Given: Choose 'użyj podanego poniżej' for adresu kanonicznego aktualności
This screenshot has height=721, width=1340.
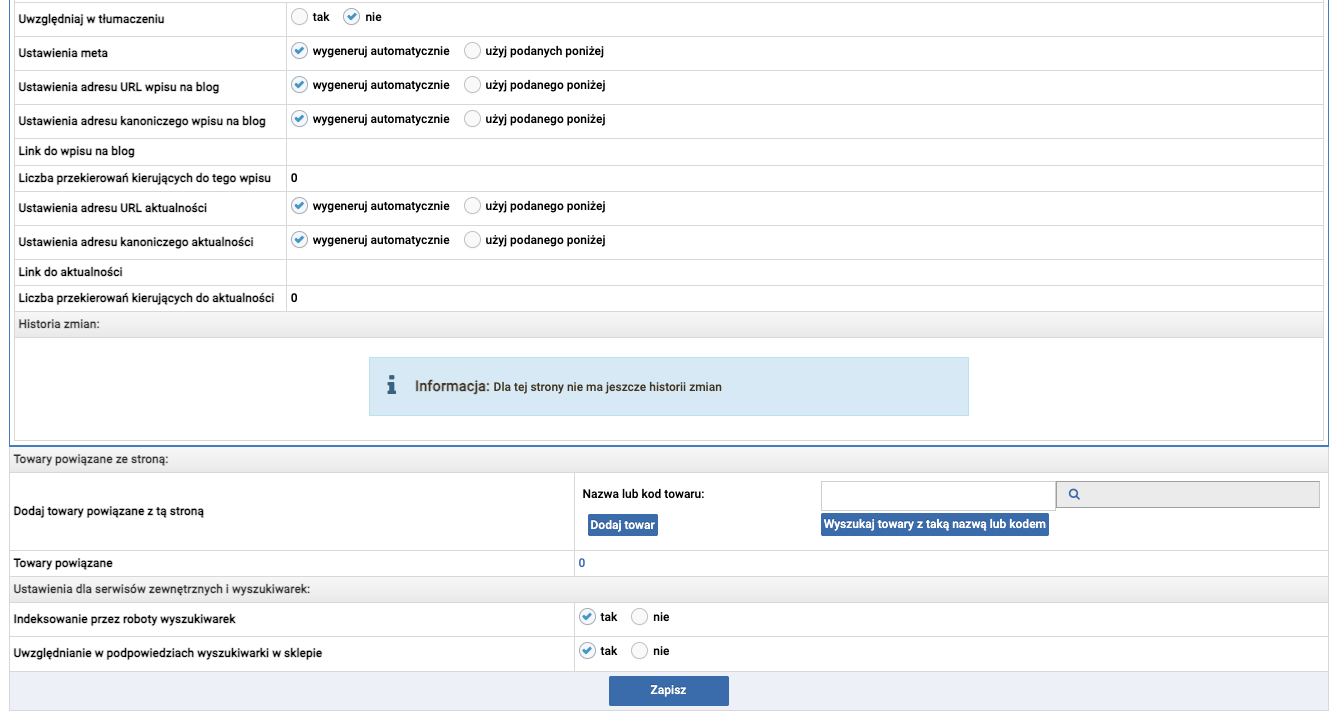Looking at the screenshot, I should pyautogui.click(x=473, y=240).
